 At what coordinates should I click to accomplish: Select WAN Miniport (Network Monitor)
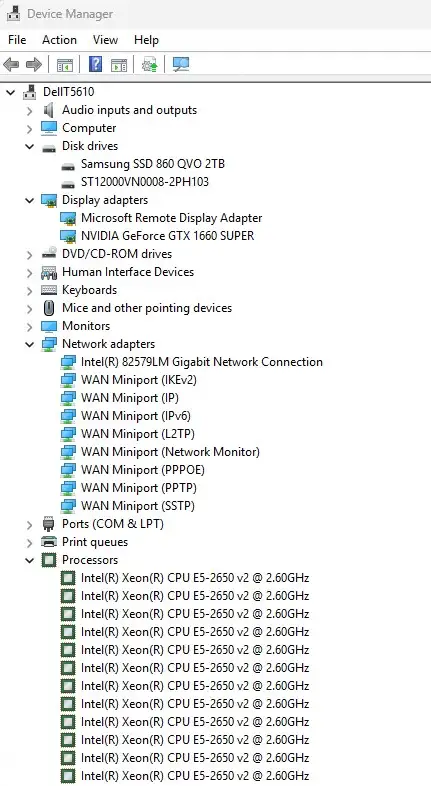[x=170, y=452]
